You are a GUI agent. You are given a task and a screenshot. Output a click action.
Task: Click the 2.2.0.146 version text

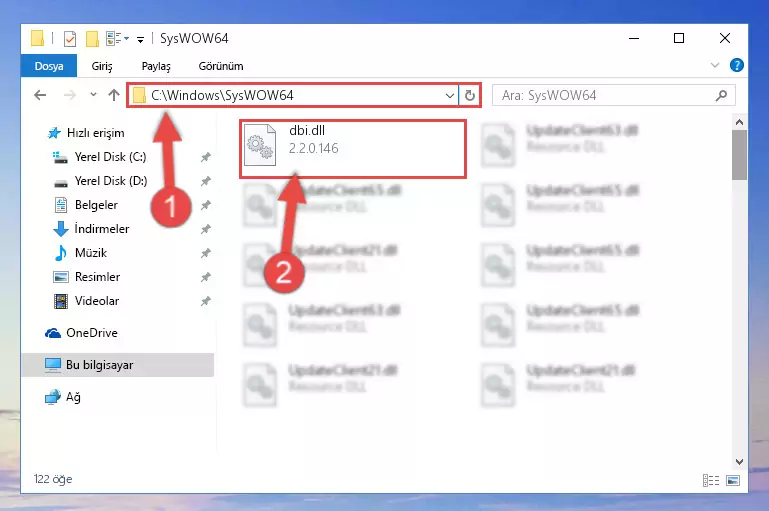(x=313, y=148)
